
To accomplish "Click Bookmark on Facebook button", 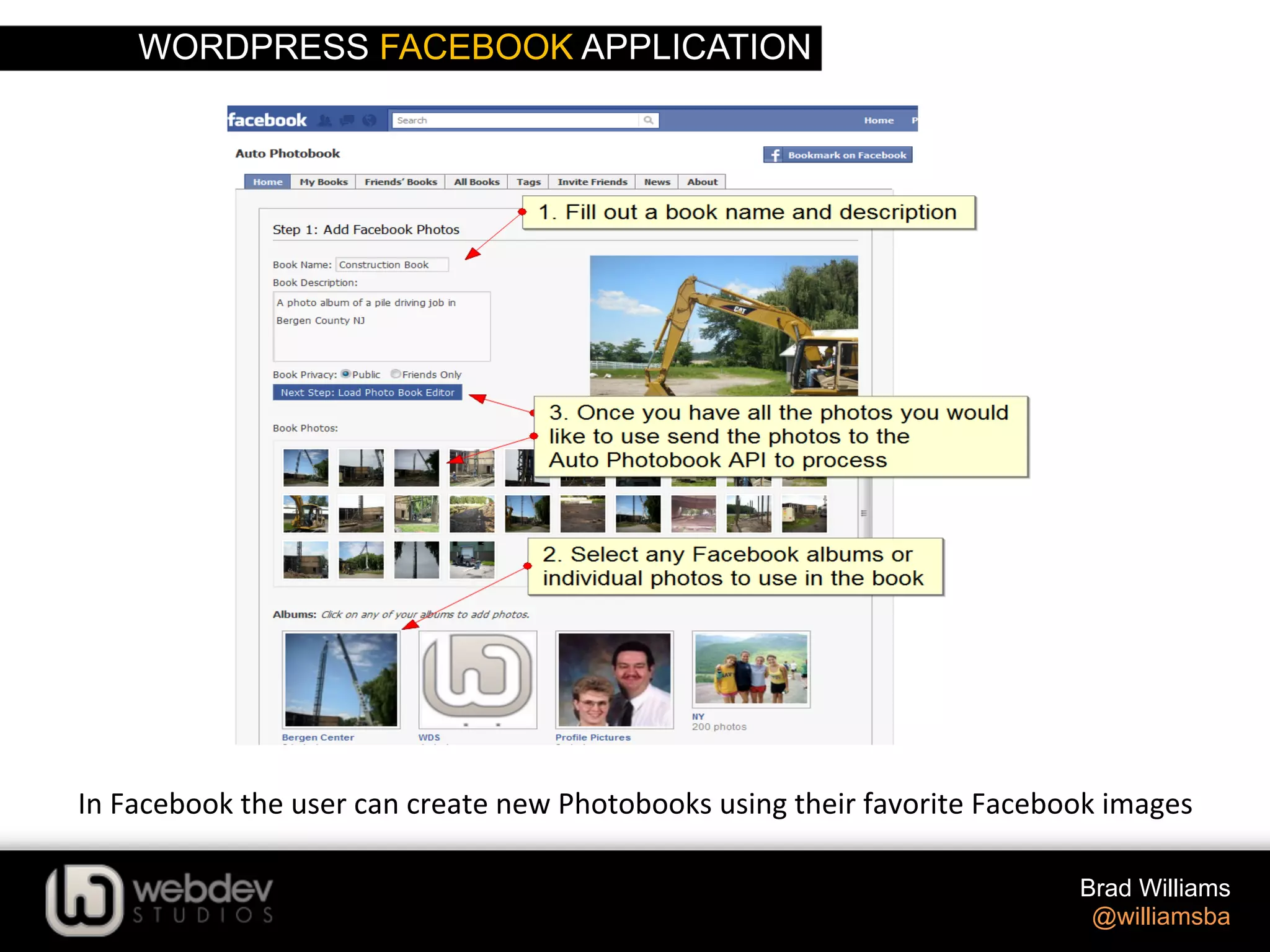I will pos(838,155).
